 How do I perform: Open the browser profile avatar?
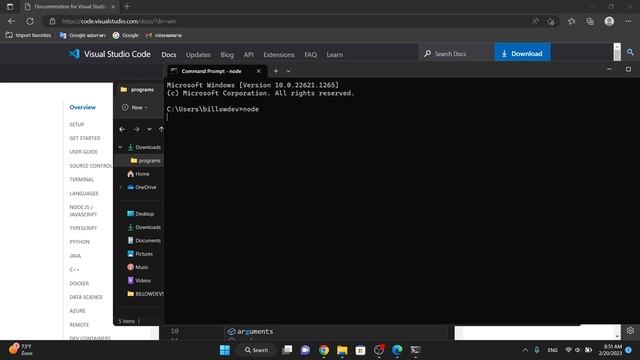pyautogui.click(x=609, y=21)
